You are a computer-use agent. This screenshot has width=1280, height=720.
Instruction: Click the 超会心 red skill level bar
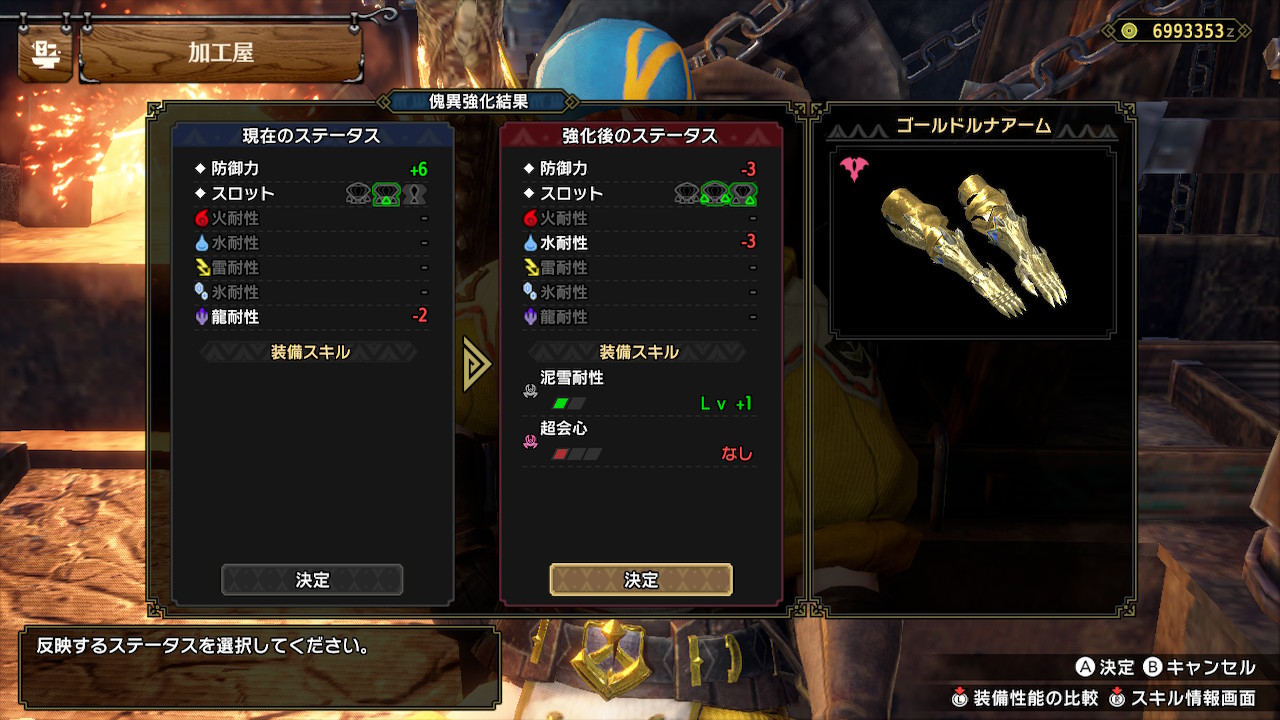tap(577, 454)
